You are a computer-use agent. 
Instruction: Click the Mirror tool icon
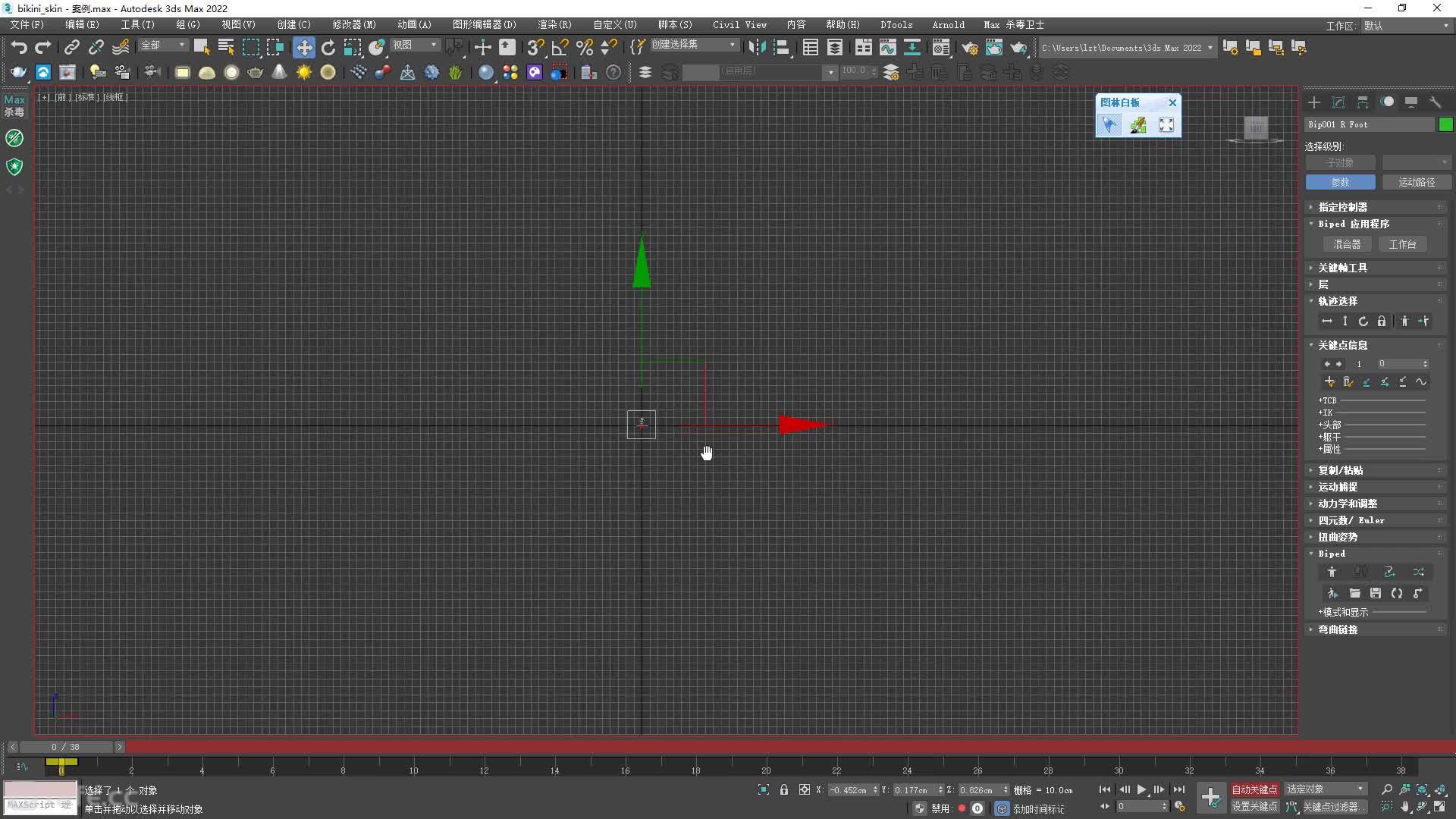[x=756, y=47]
